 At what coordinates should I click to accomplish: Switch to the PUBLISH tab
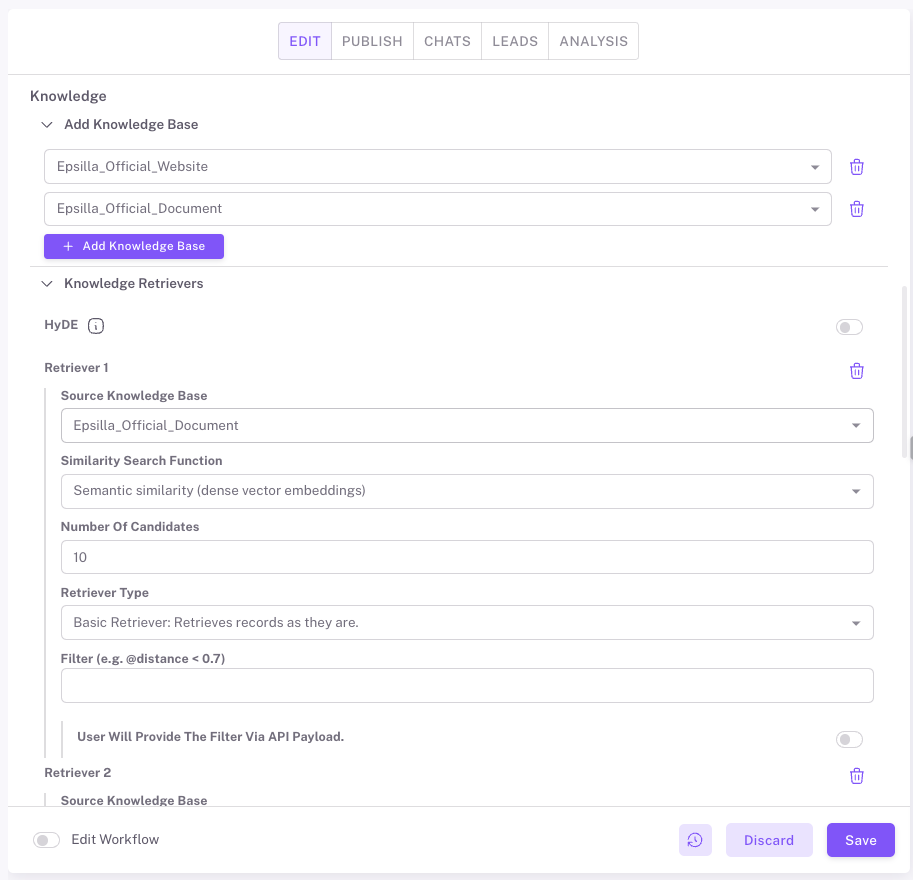372,41
